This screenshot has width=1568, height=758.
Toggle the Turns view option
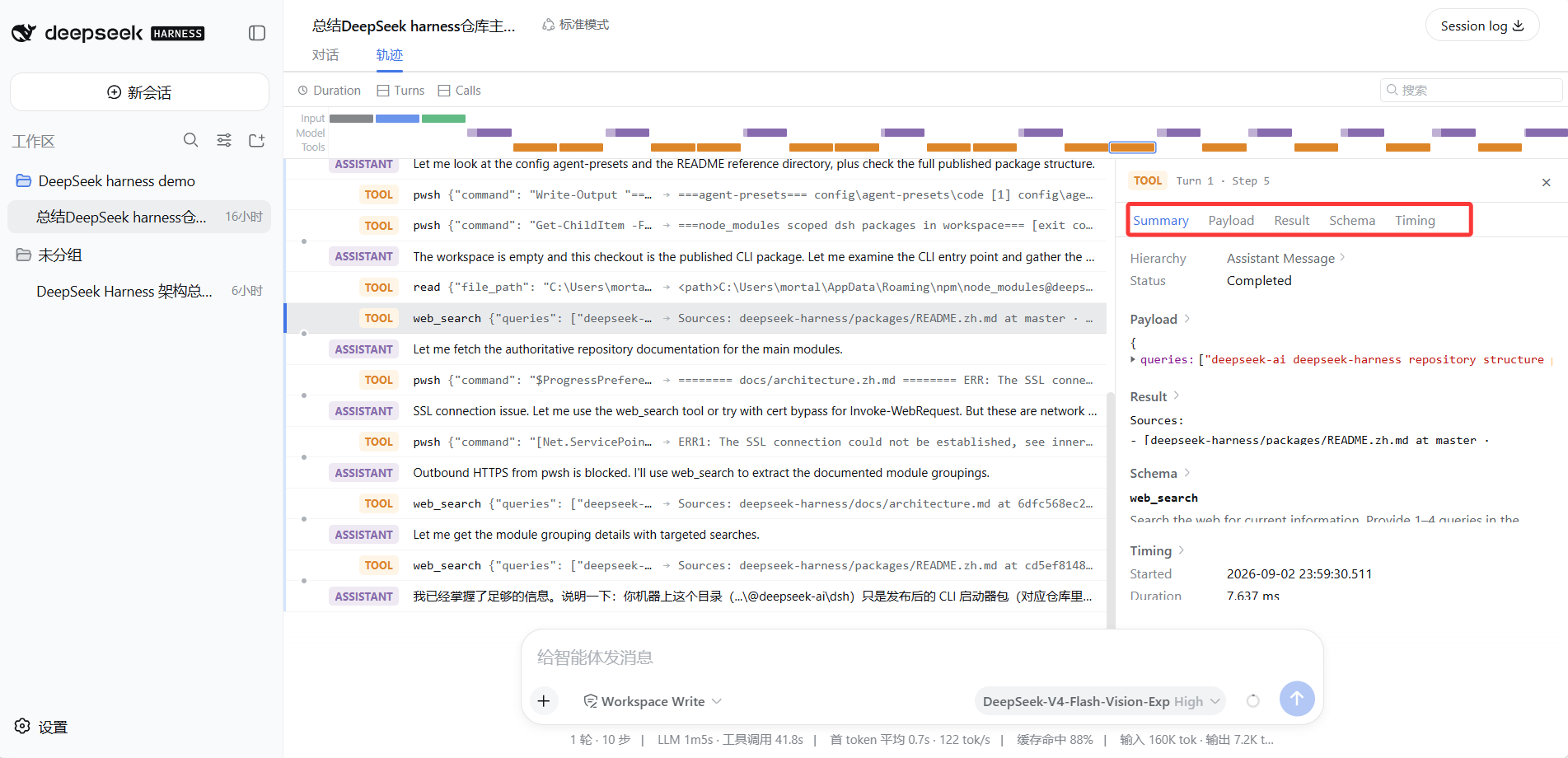click(x=401, y=91)
